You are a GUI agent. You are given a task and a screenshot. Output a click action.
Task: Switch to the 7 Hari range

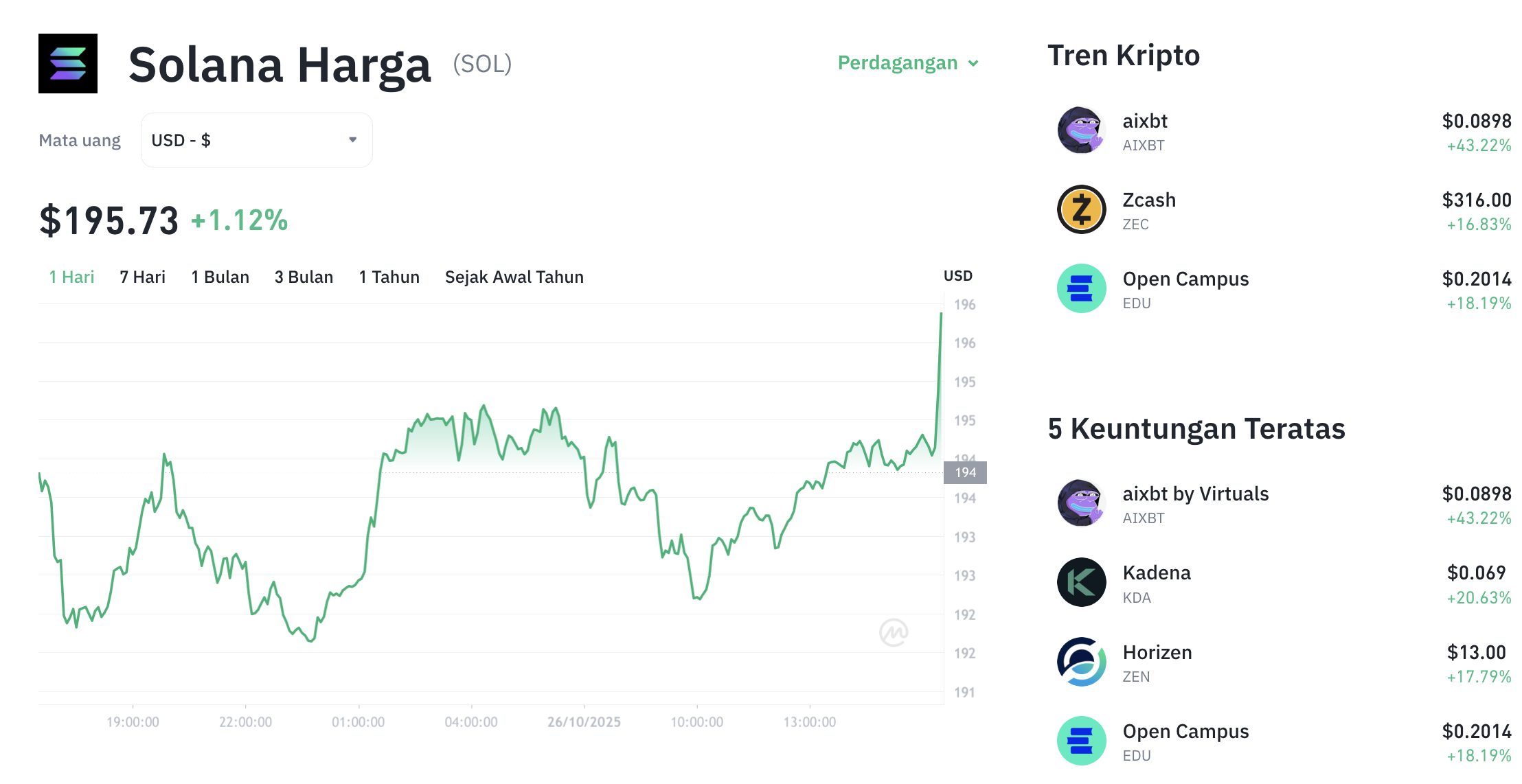(142, 277)
